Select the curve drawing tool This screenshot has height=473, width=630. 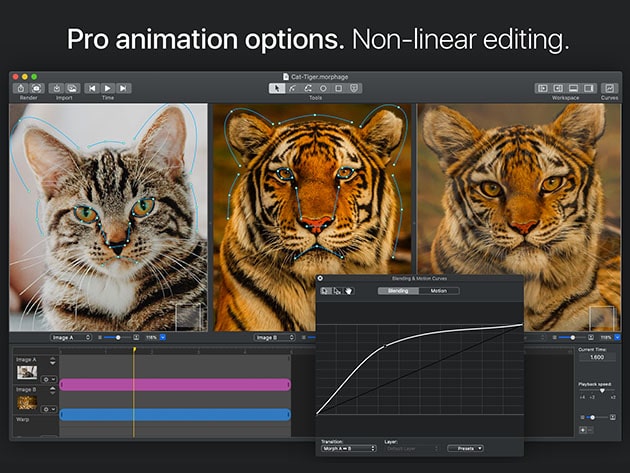pos(292,88)
